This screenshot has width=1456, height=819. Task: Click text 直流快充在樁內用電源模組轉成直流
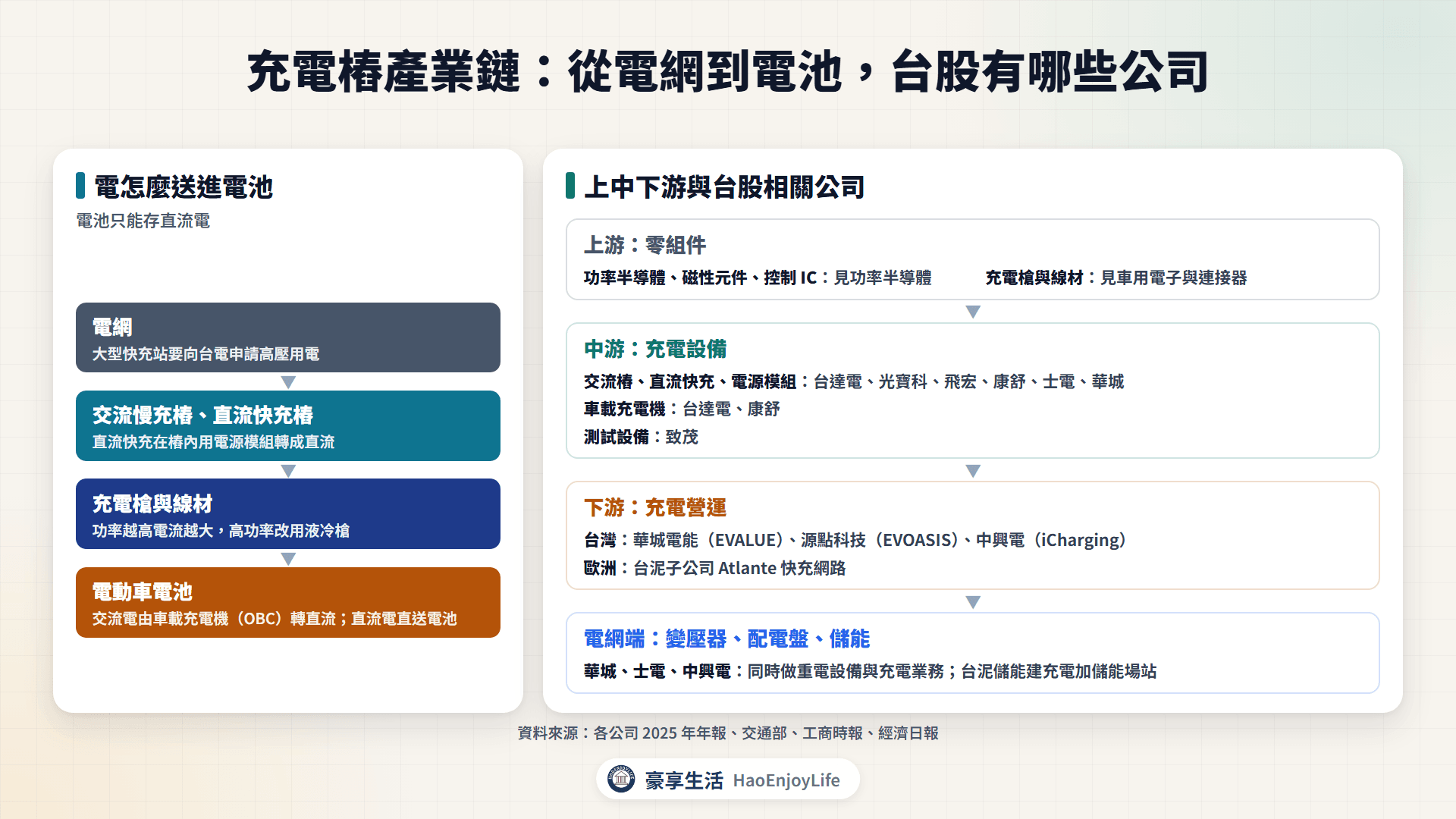(213, 442)
